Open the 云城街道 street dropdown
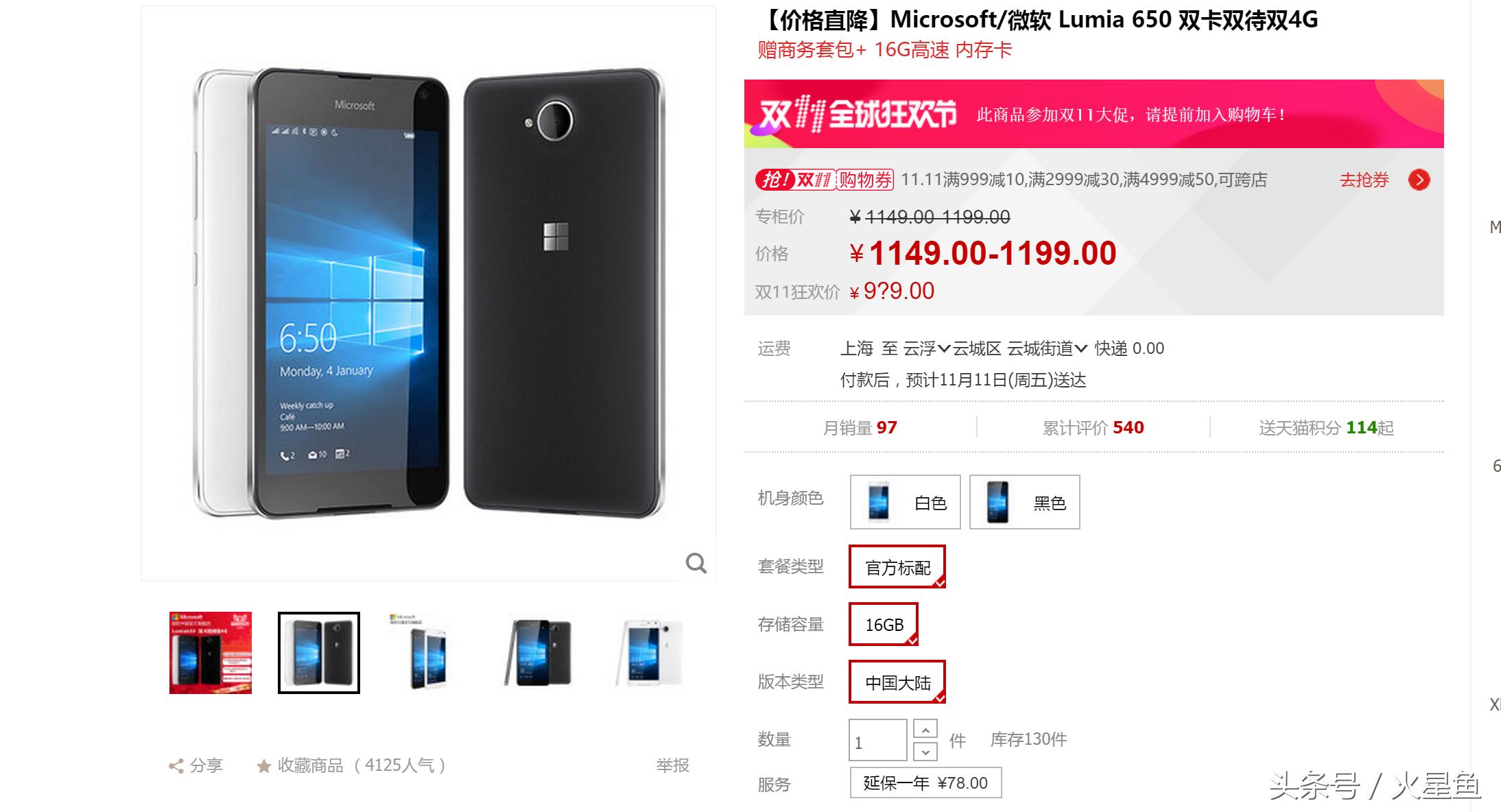The height and width of the screenshot is (812, 1501). tap(1047, 348)
